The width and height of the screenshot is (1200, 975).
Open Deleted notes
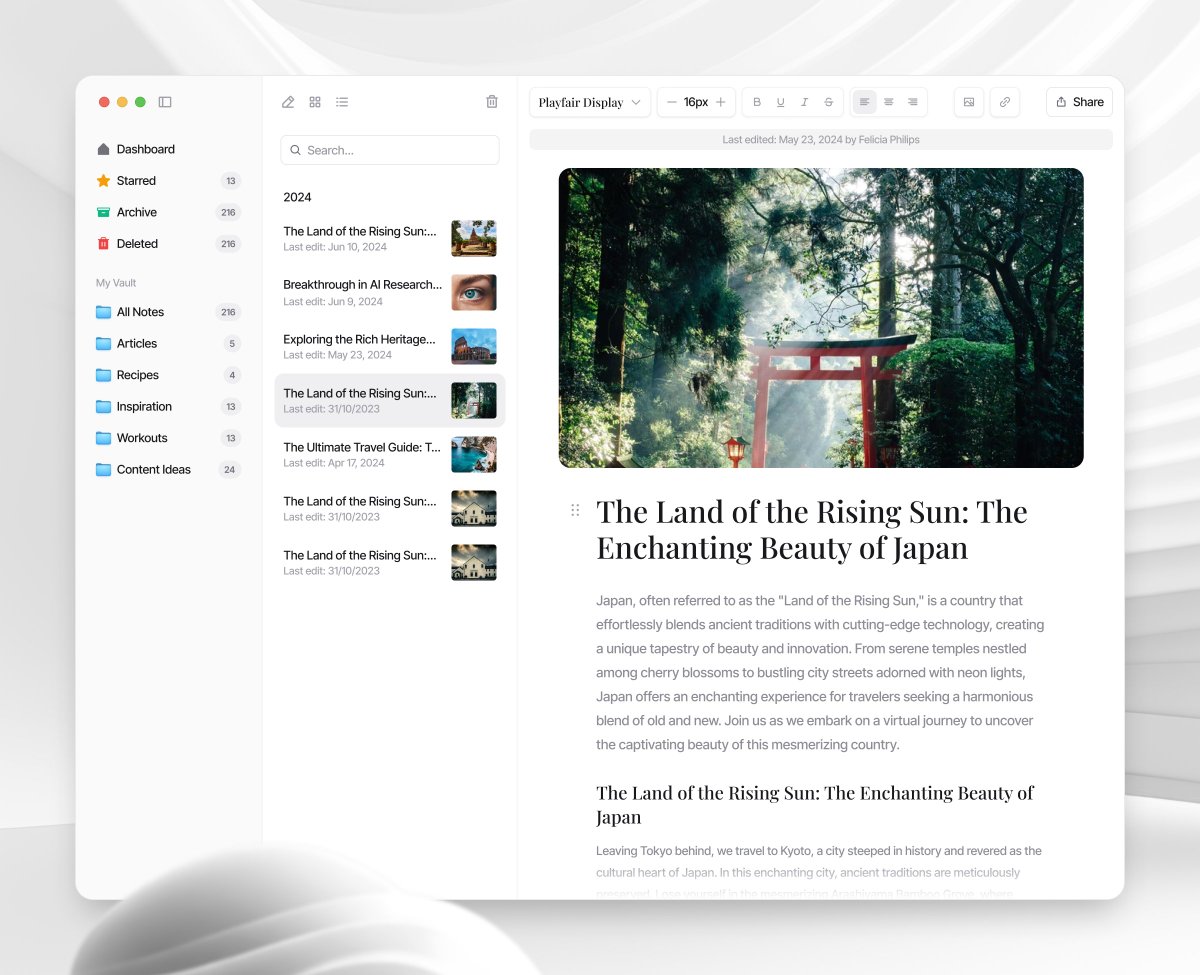(168, 244)
